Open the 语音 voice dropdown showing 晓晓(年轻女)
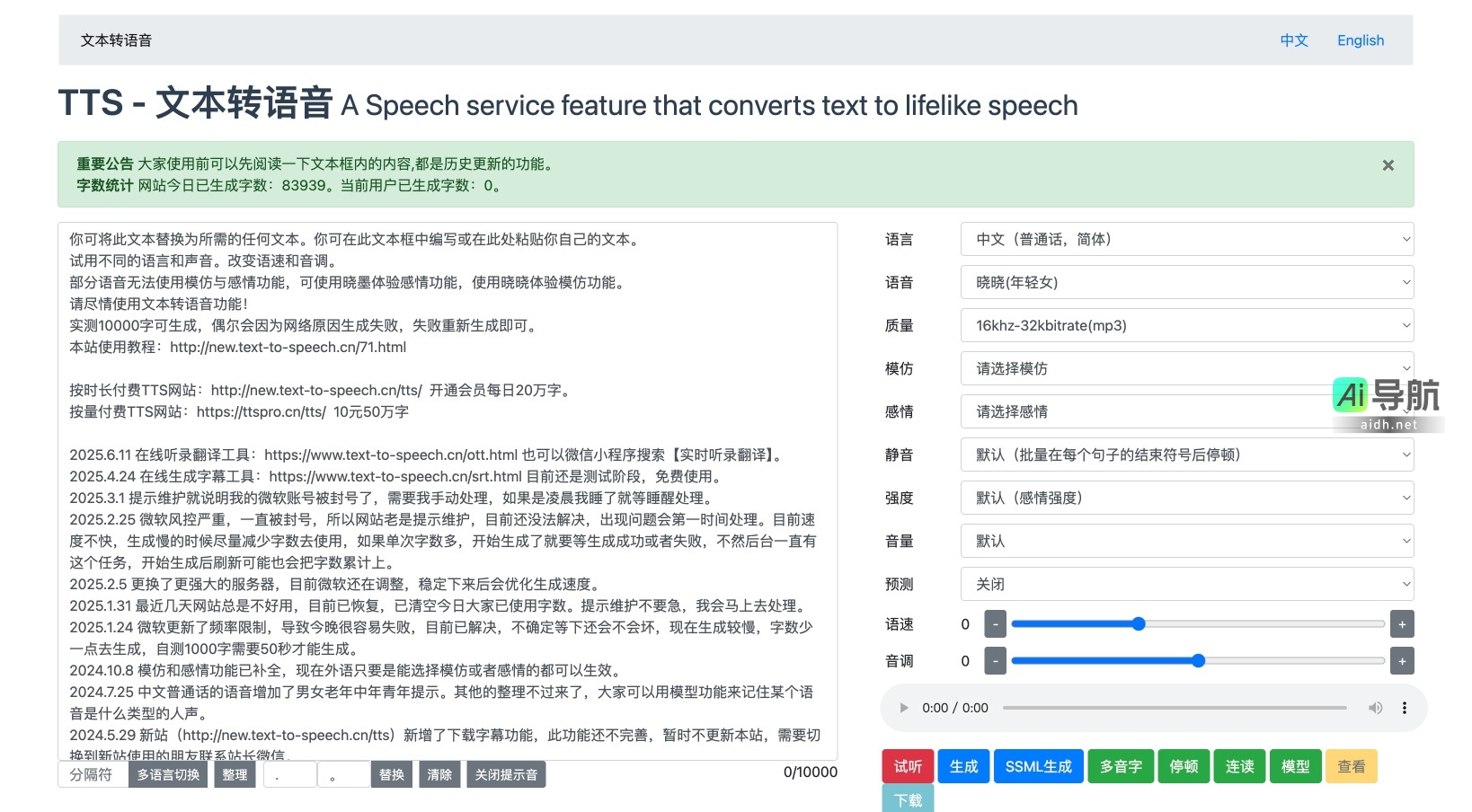 coord(1186,282)
